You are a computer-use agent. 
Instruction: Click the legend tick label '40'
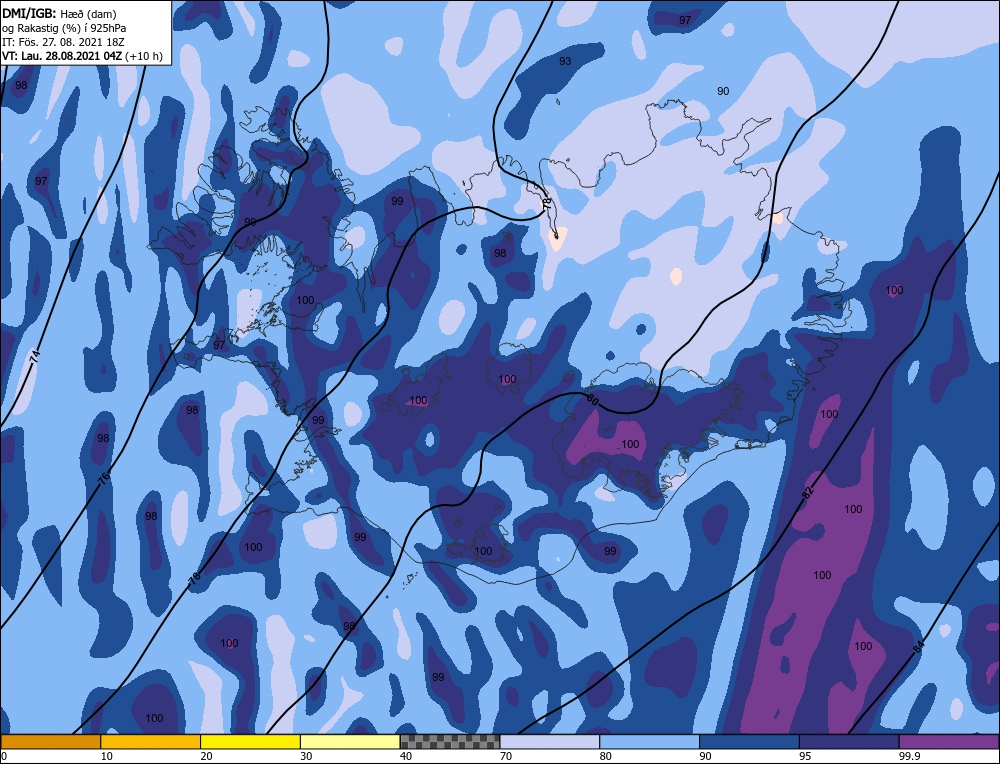tap(406, 756)
